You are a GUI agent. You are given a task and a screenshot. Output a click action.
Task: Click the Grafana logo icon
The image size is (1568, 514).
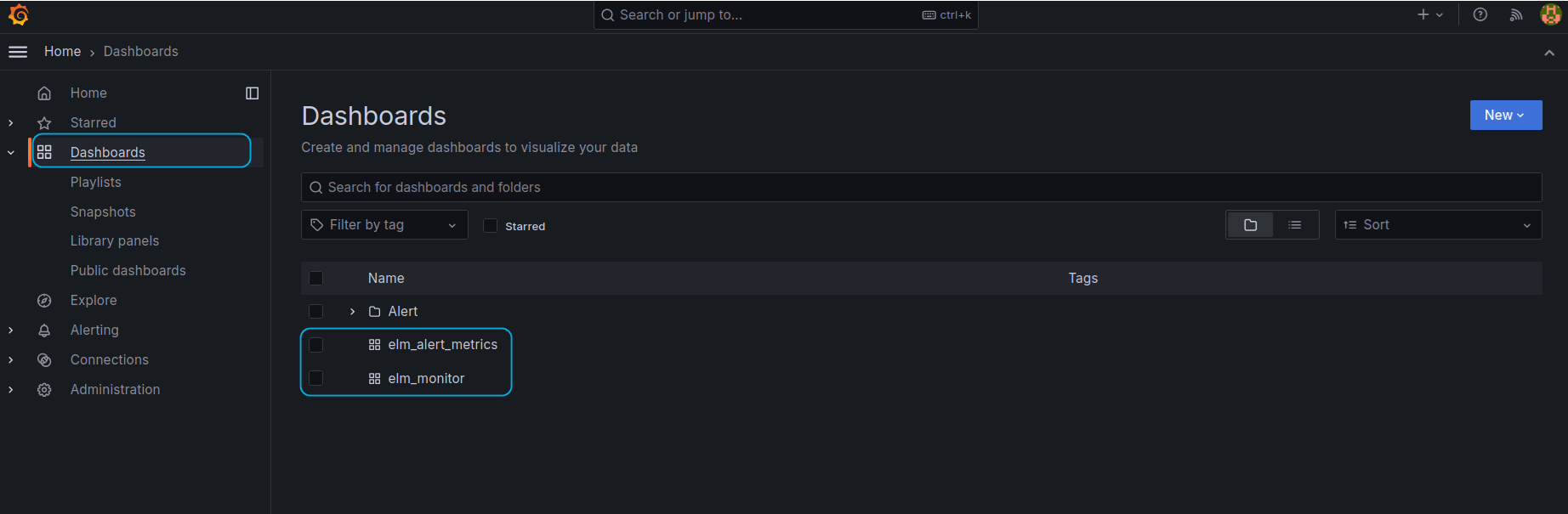click(x=18, y=15)
